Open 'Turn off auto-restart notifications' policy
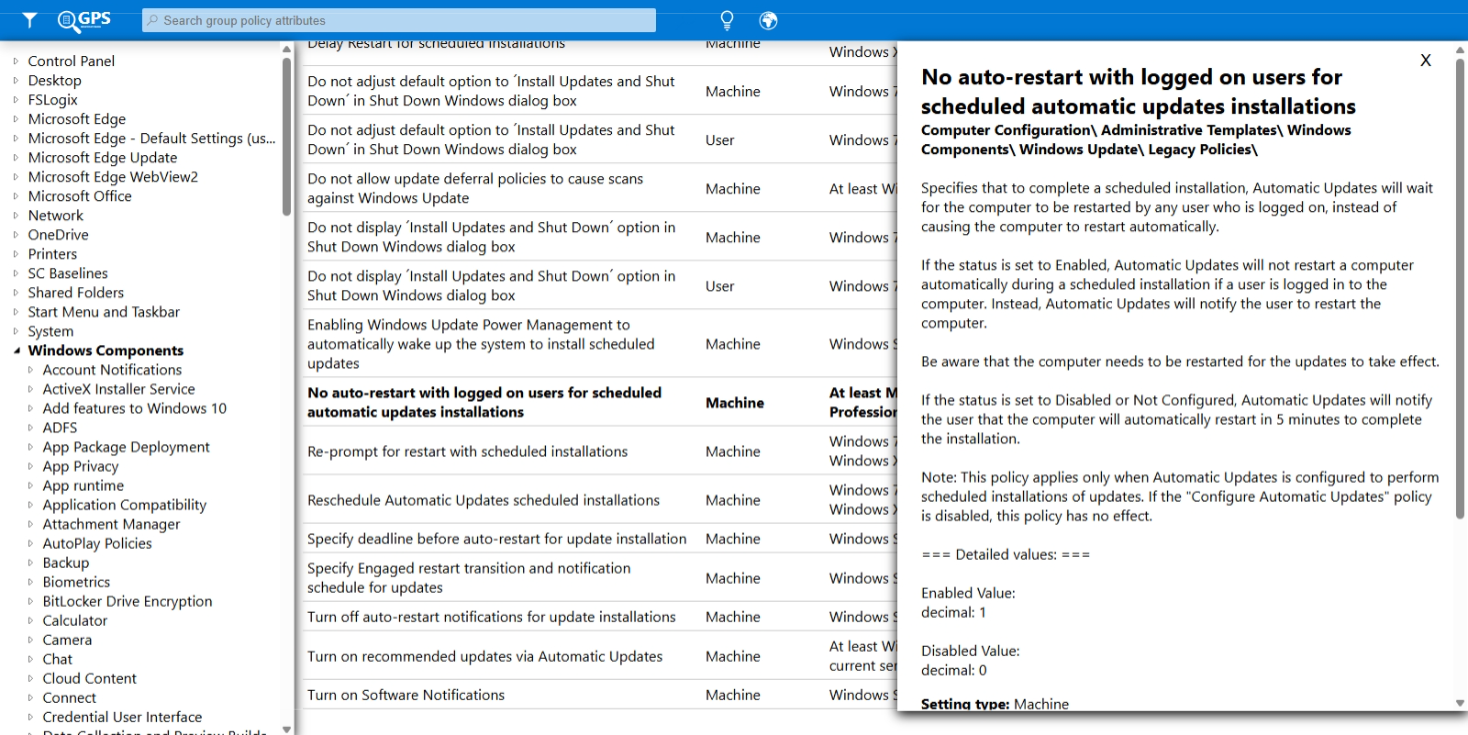Screen dimensions: 1468x735 (599, 617)
